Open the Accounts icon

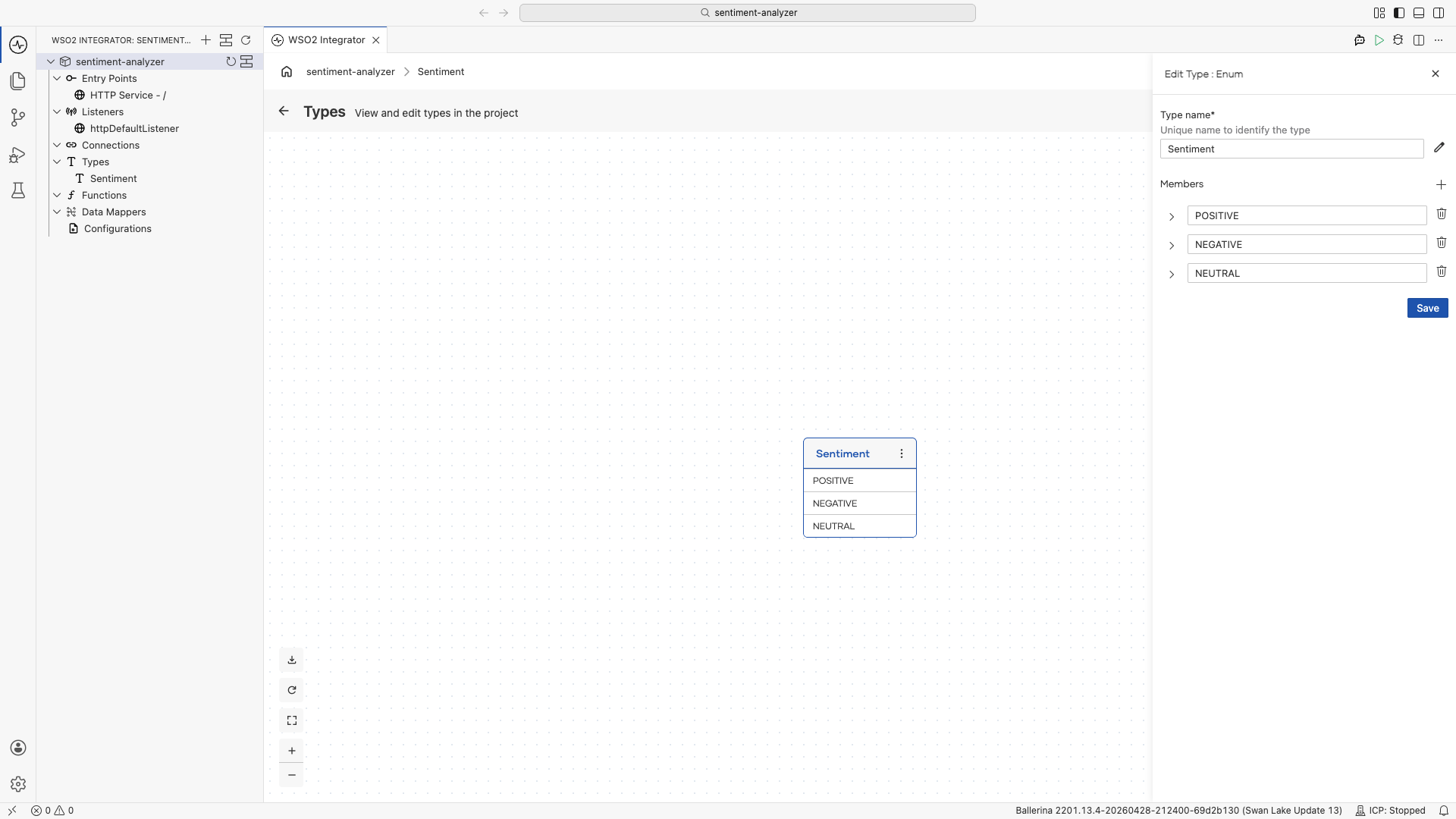point(18,748)
